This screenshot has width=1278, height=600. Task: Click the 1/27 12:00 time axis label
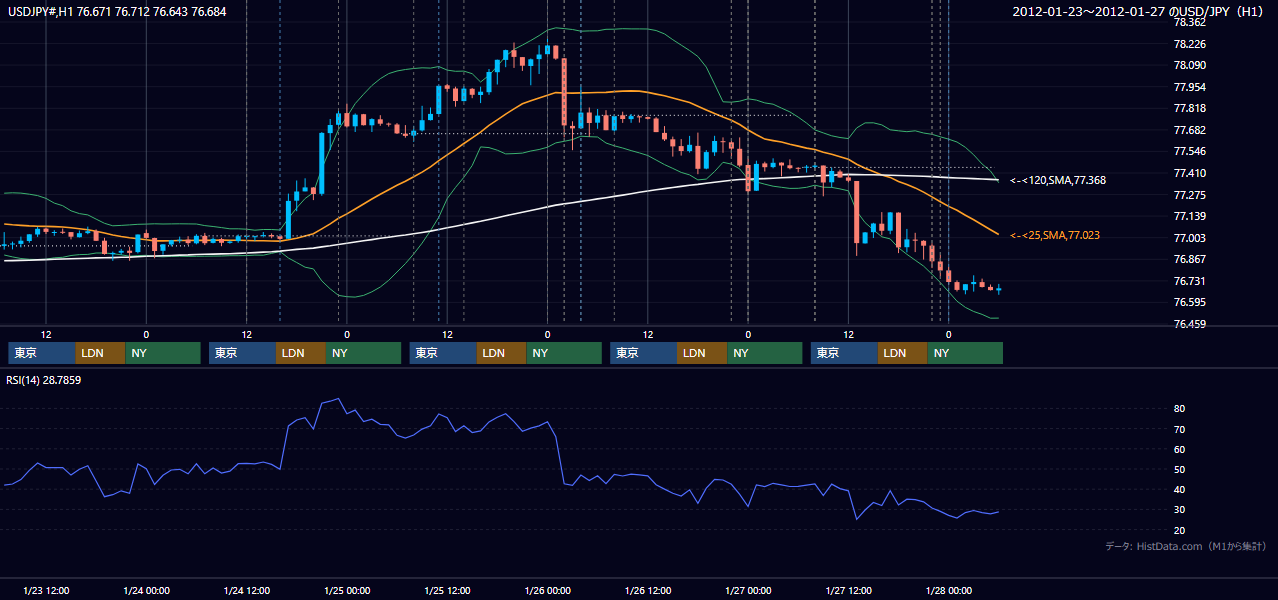tap(848, 590)
